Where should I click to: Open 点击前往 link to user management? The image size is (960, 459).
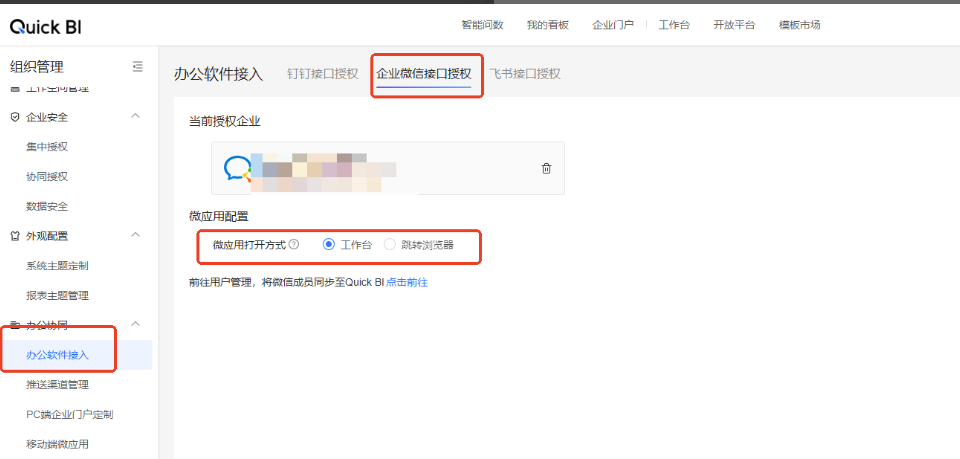point(407,283)
